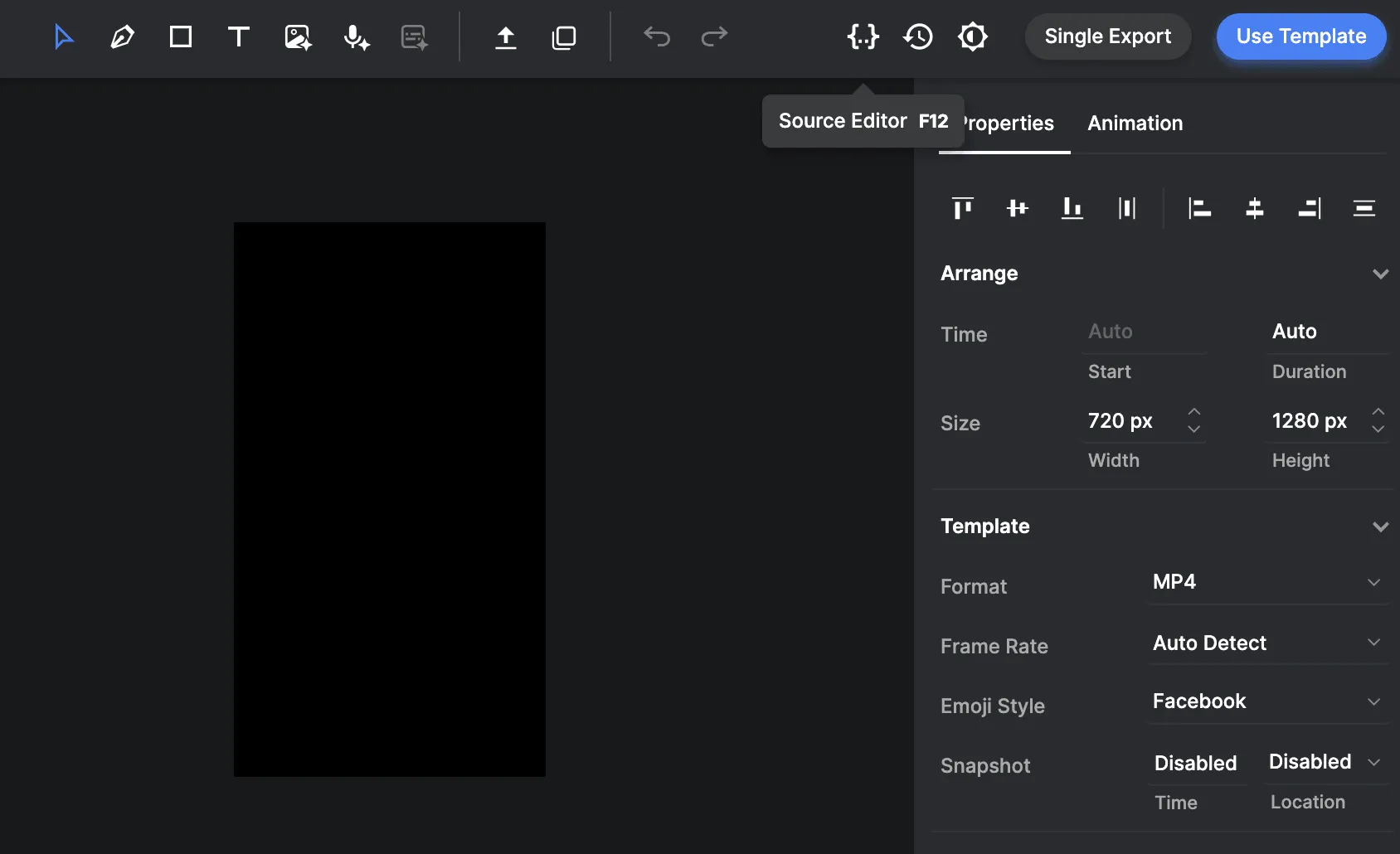1400x854 pixels.
Task: Redo the last action
Action: 713,36
